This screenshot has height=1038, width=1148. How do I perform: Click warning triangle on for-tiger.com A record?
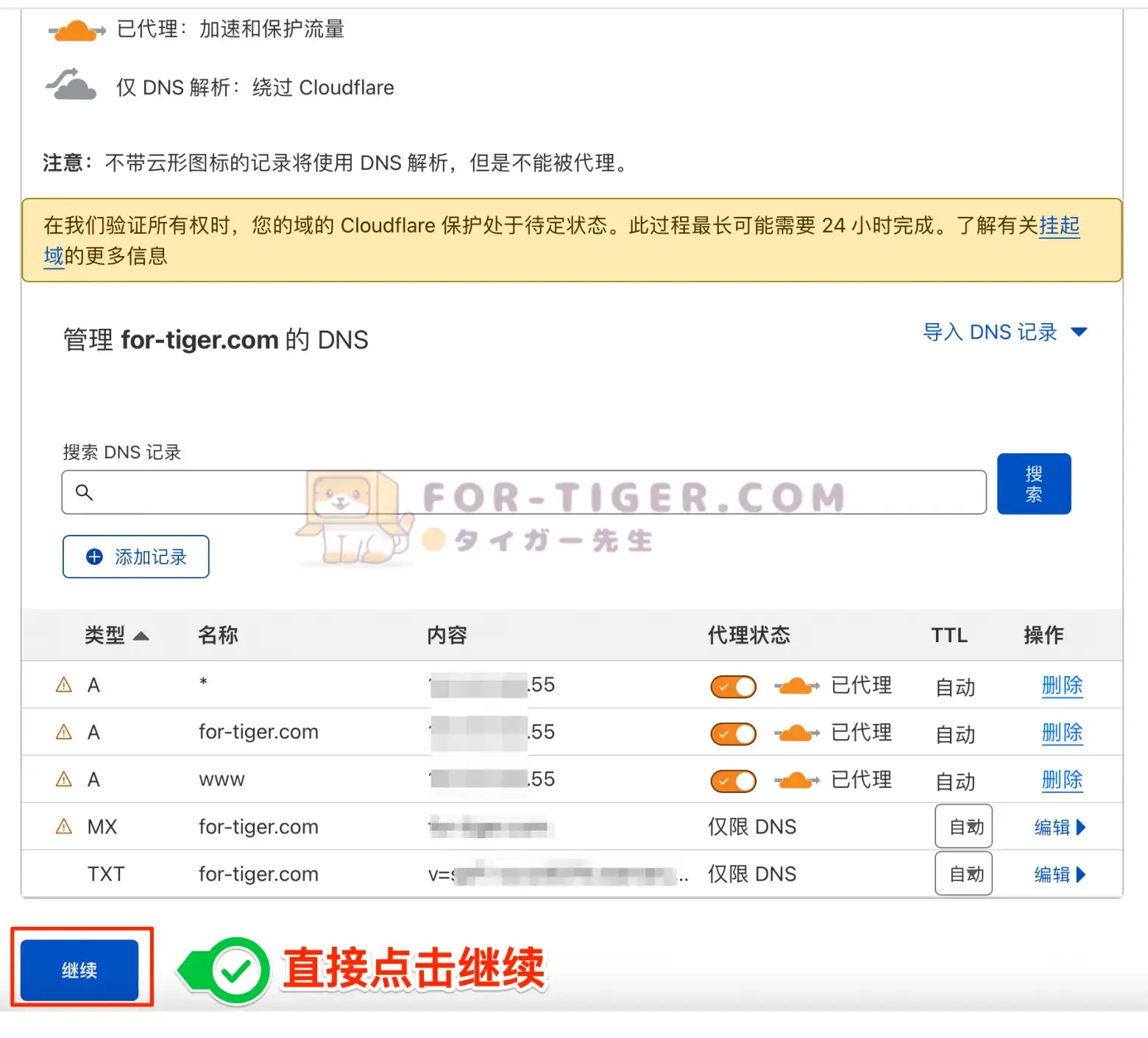point(64,732)
